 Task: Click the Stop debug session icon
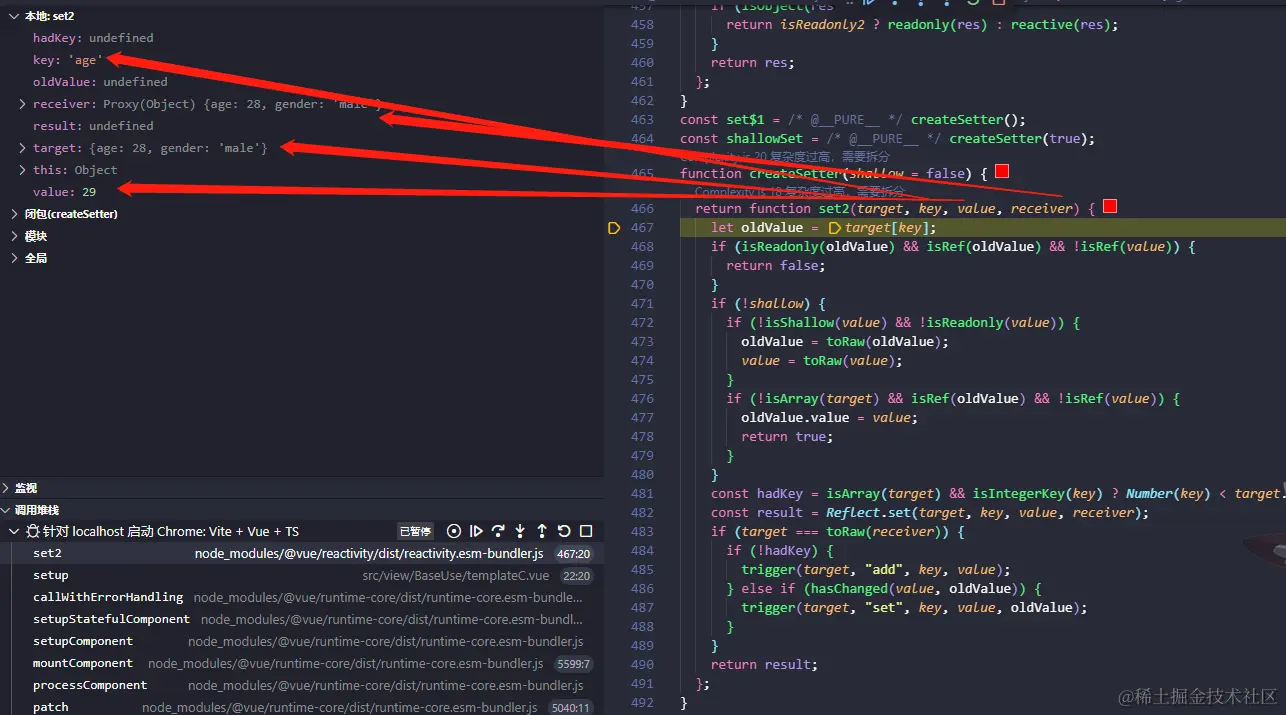(x=586, y=531)
